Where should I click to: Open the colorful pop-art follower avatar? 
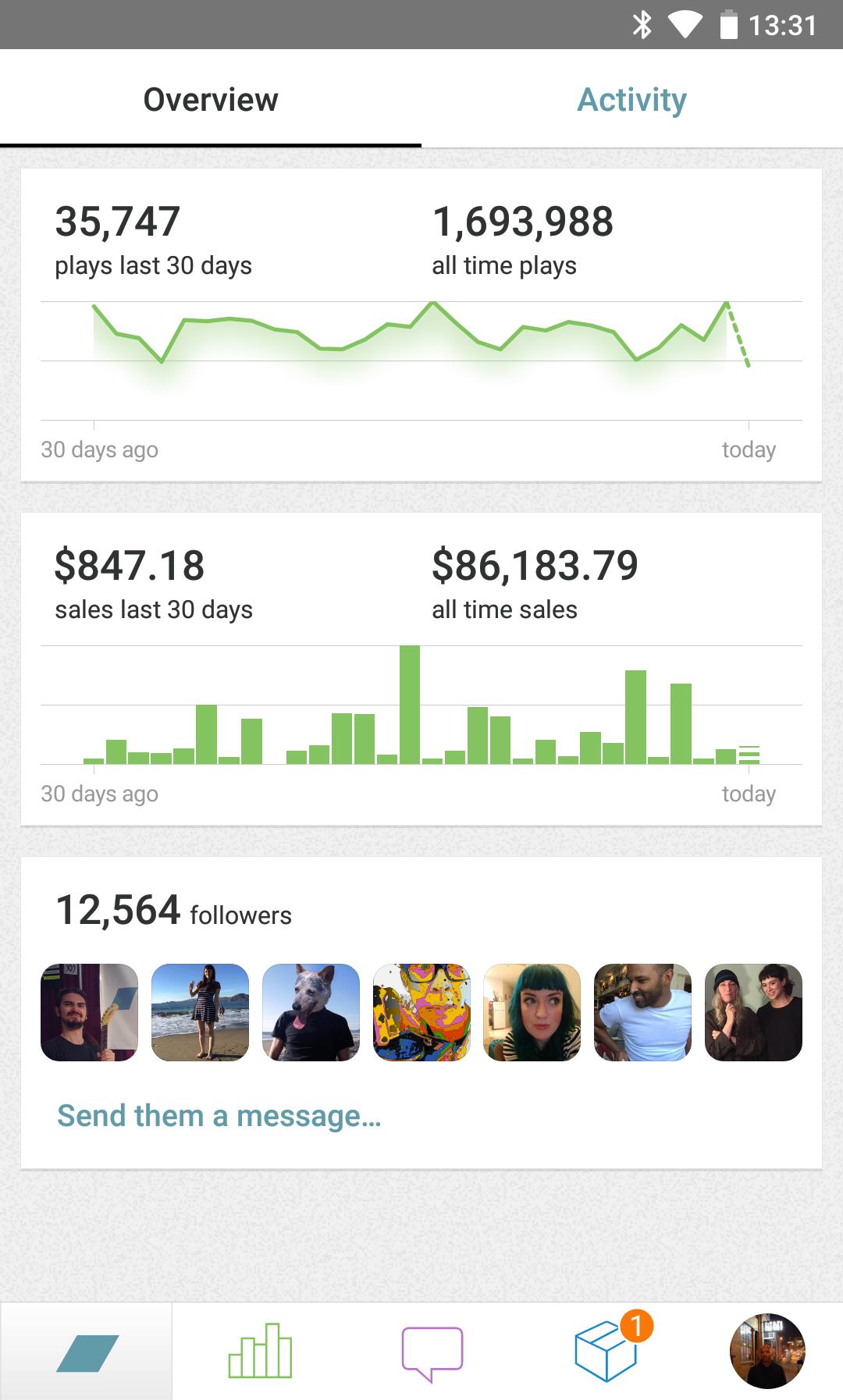[421, 1012]
